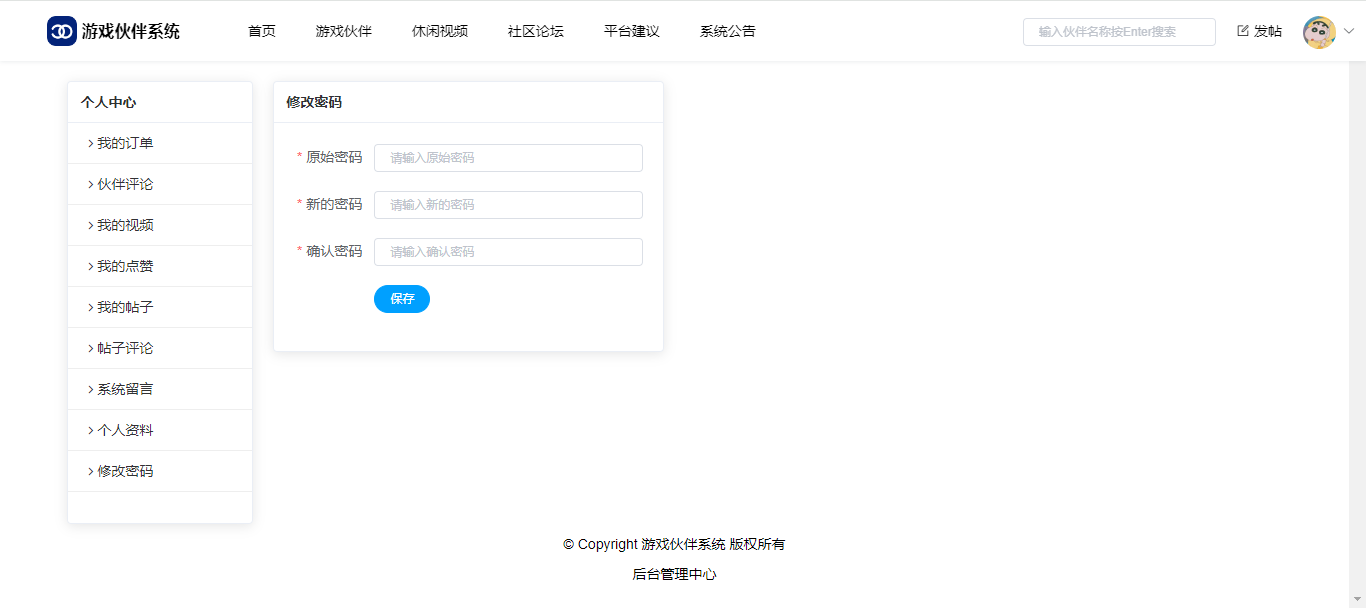Screen dimensions: 1366x608
Task: Select 修改密码 sidebar item
Action: point(160,471)
